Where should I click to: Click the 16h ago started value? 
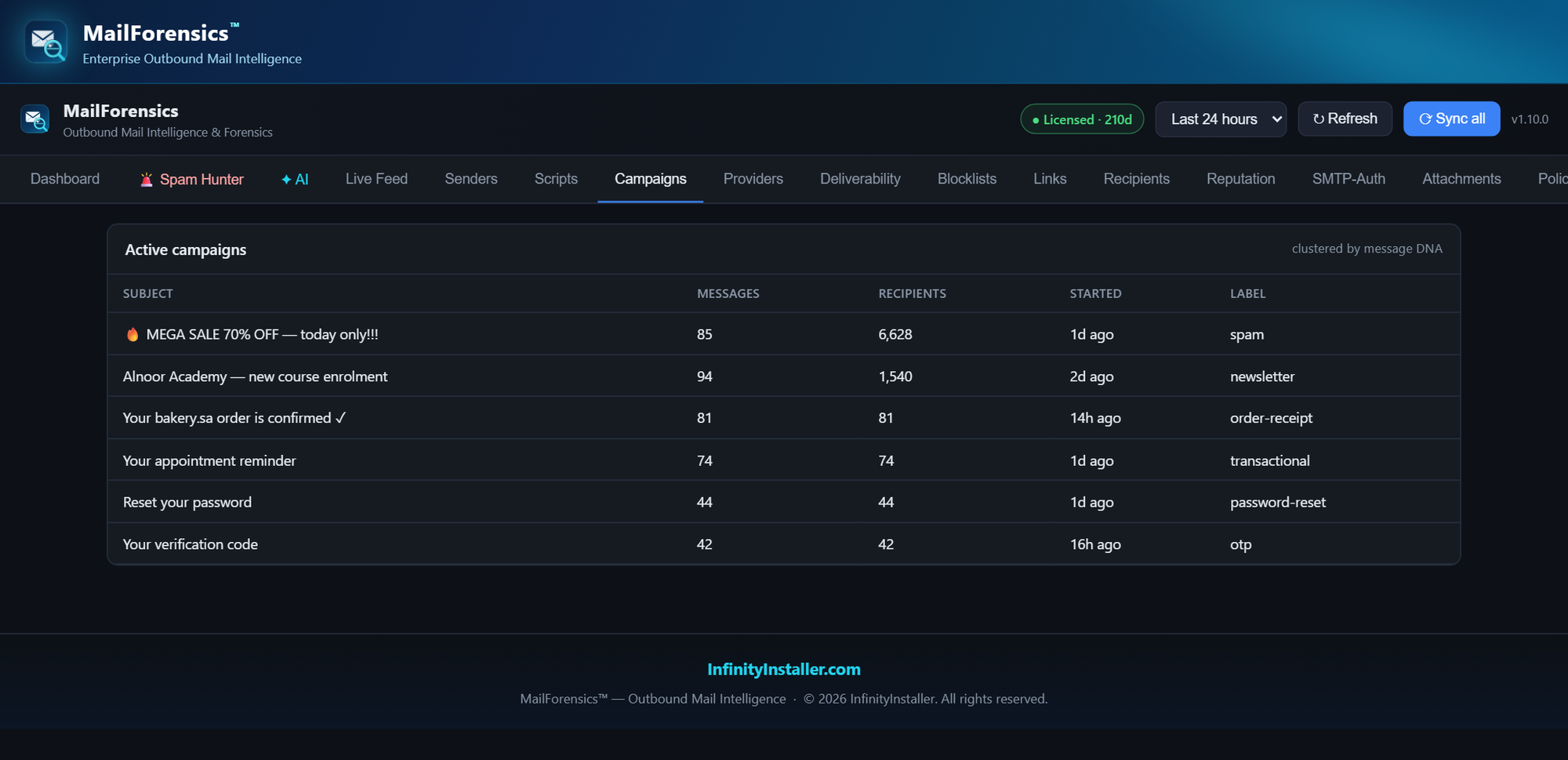pos(1095,544)
